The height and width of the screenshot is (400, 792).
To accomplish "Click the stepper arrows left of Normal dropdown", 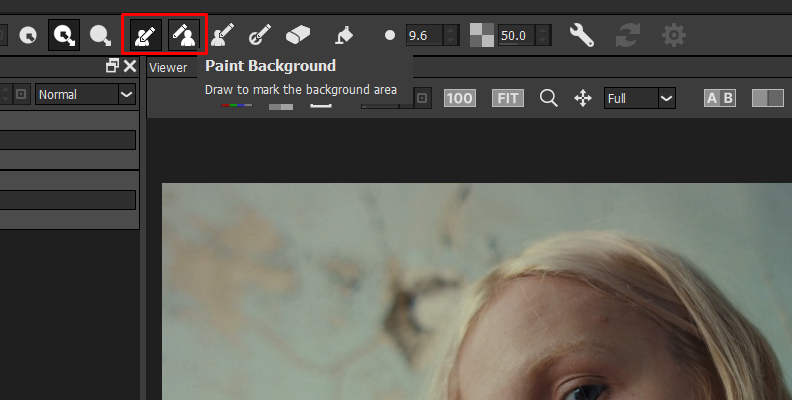I will tap(6, 94).
